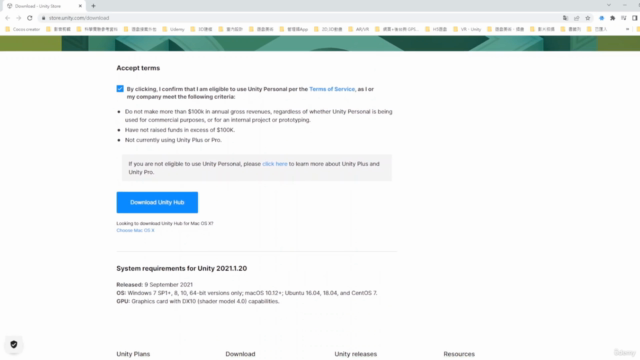The width and height of the screenshot is (640, 360).
Task: Click the Download Unity Hub button
Action: (x=157, y=202)
